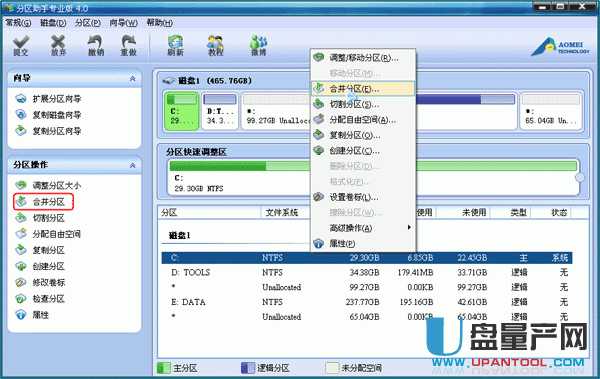Screen dimensions: 600x379
Task: Open the 常规(G) menu
Action: [18, 23]
